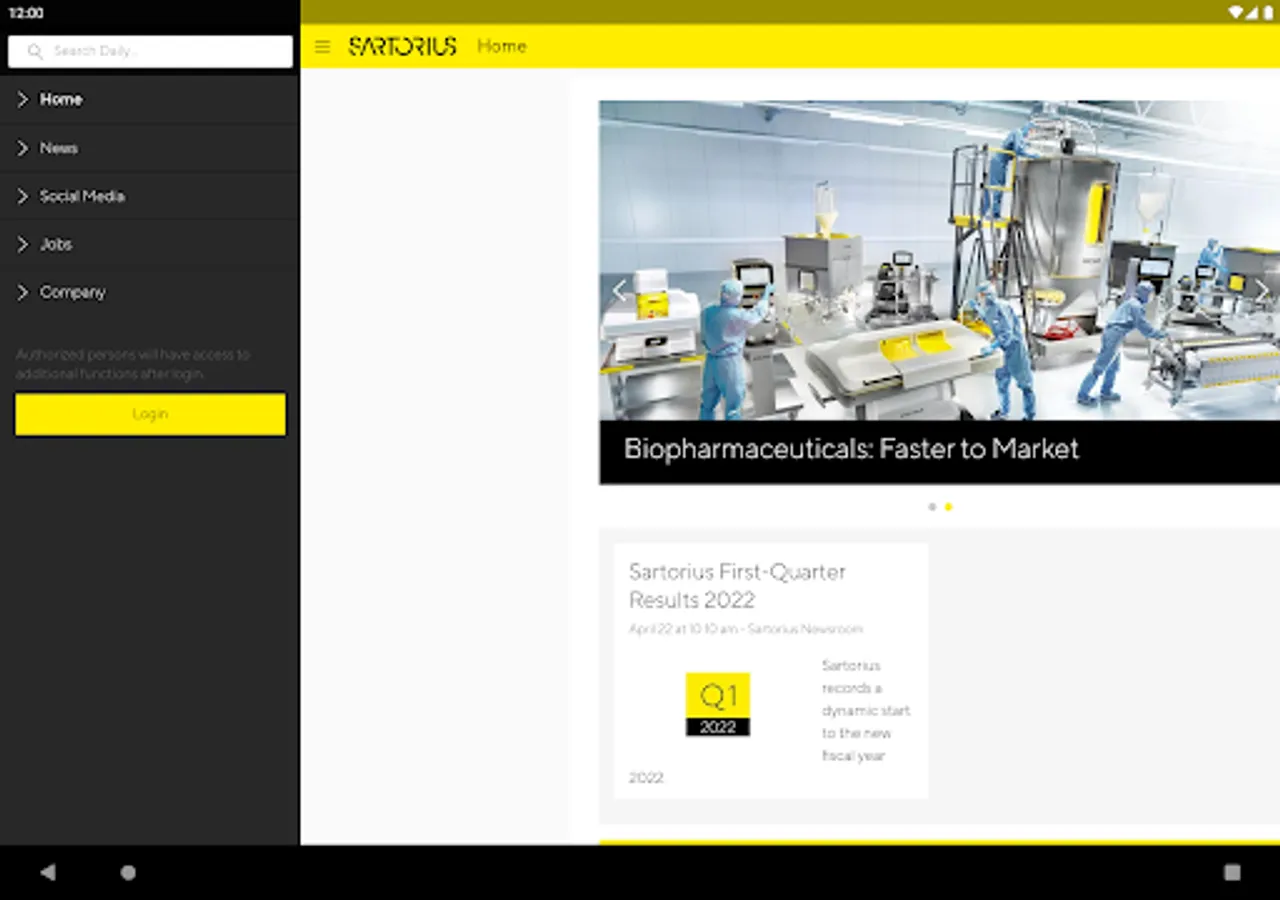
Task: Tap the Android recent apps square button
Action: [x=1232, y=872]
